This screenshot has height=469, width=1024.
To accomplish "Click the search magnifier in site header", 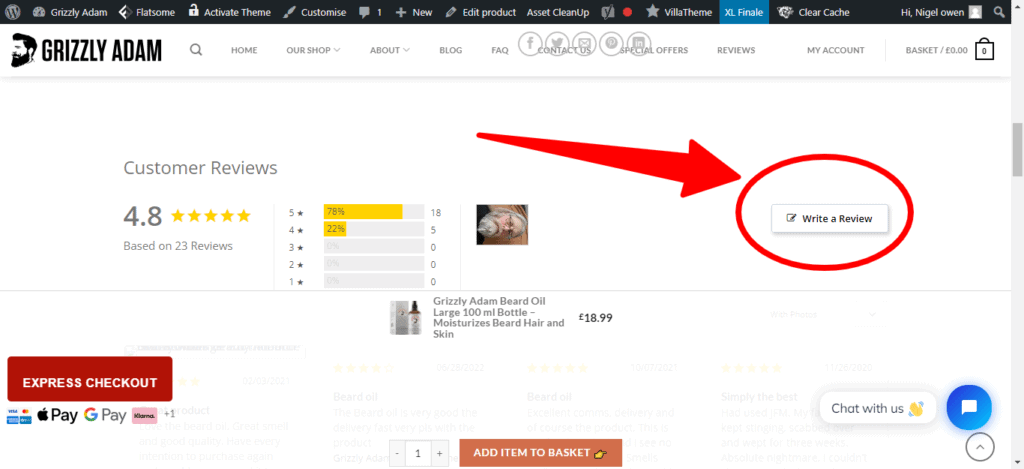I will (196, 50).
